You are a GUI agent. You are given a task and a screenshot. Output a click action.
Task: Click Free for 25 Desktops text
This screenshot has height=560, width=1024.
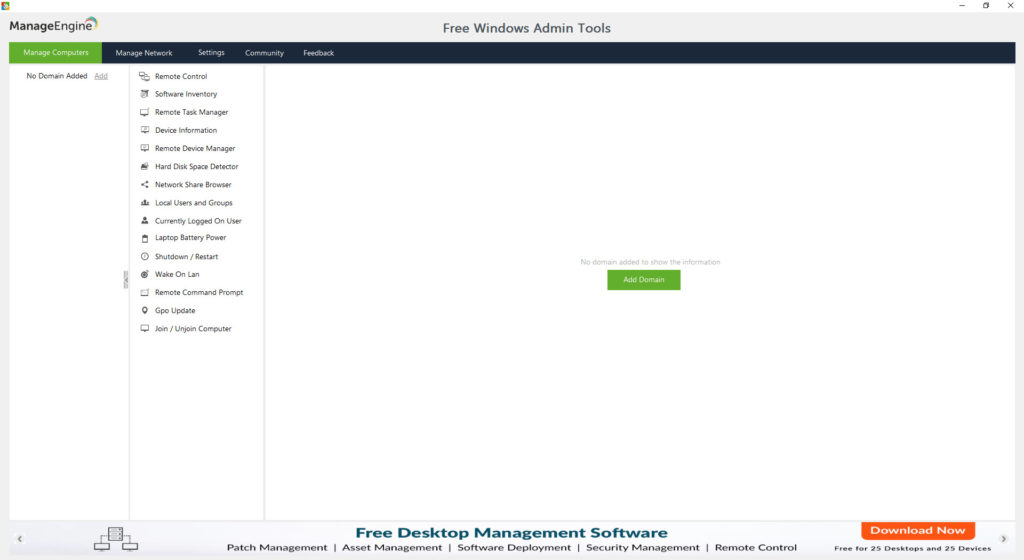912,548
